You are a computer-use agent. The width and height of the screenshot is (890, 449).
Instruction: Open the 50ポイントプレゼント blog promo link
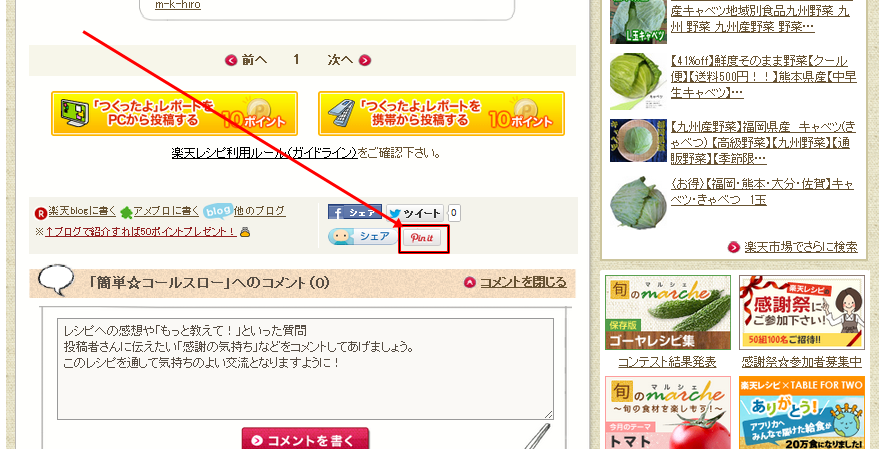[141, 232]
